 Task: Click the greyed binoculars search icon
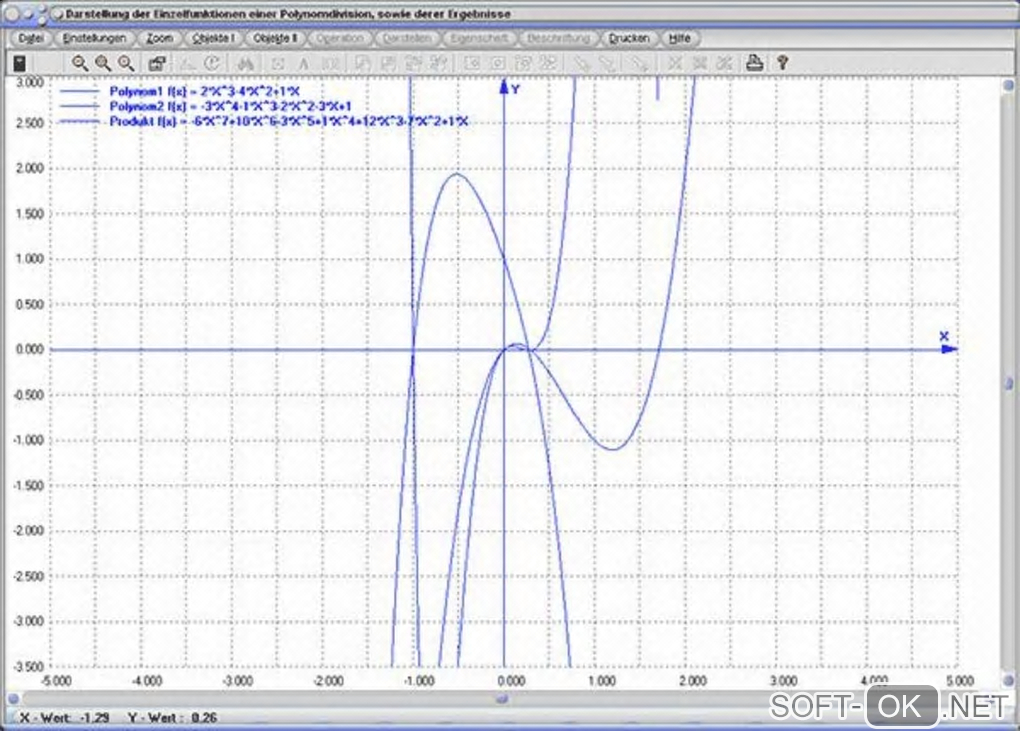pos(245,63)
